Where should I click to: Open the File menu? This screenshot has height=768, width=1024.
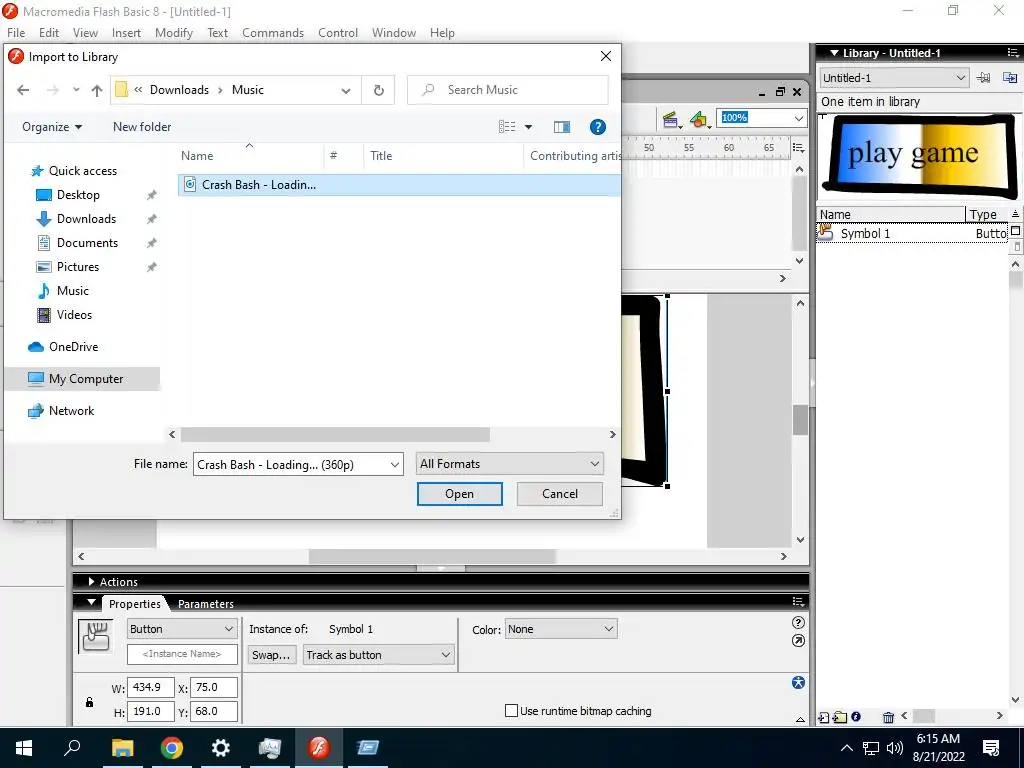(x=16, y=33)
